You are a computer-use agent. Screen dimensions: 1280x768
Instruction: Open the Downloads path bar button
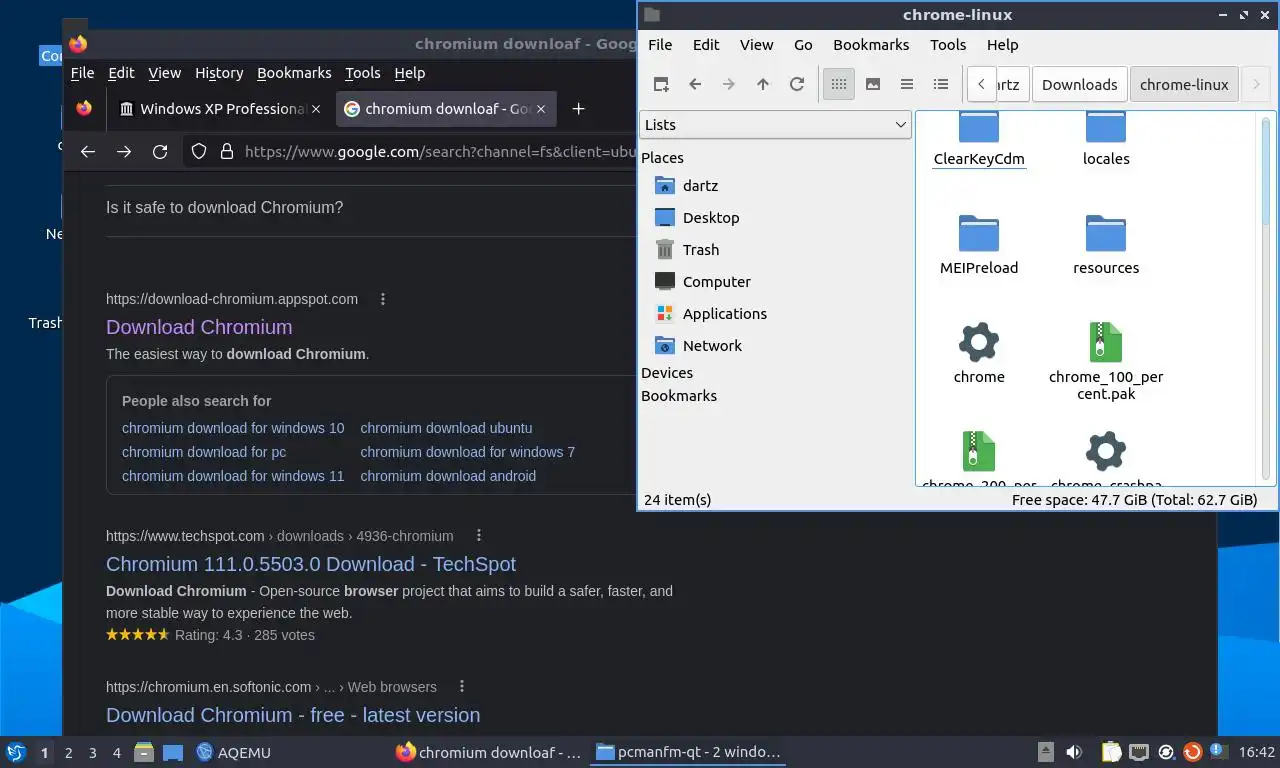coord(1079,84)
